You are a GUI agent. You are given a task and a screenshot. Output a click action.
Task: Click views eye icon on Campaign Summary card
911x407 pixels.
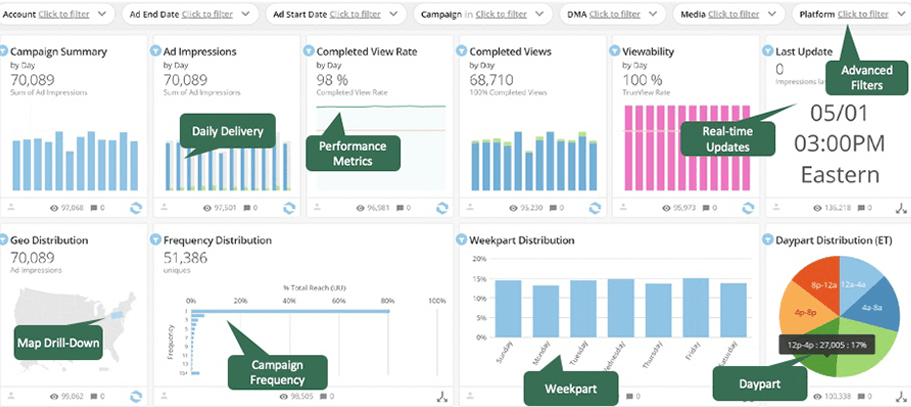tap(55, 208)
